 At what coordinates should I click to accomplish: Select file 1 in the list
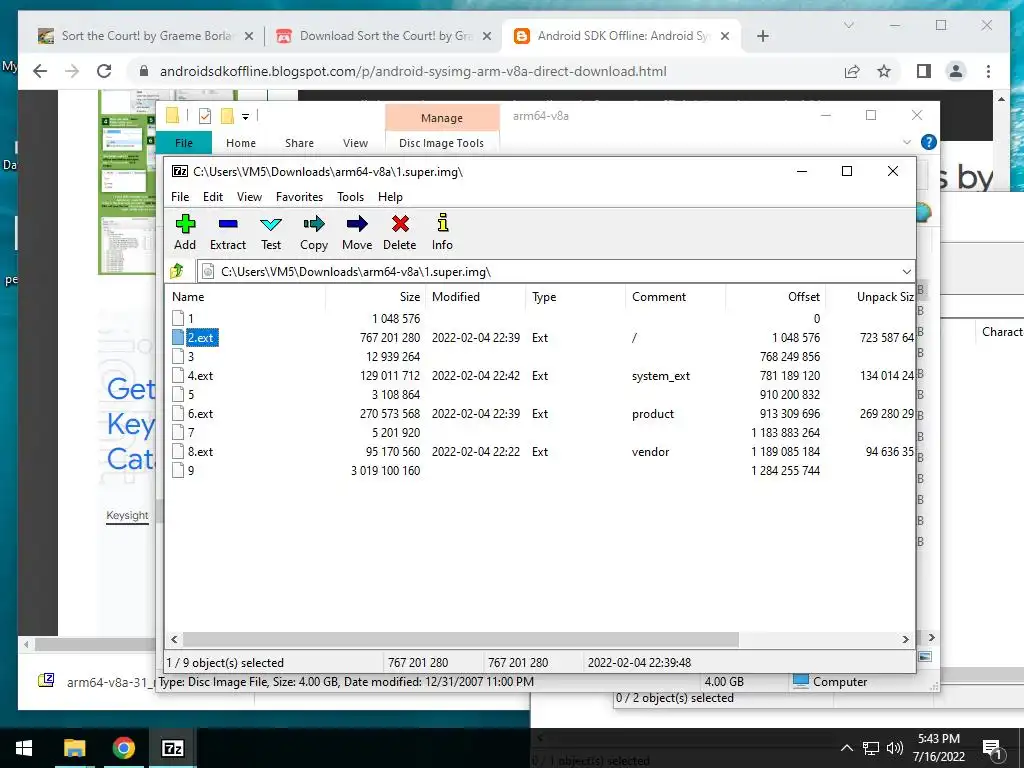(x=191, y=319)
